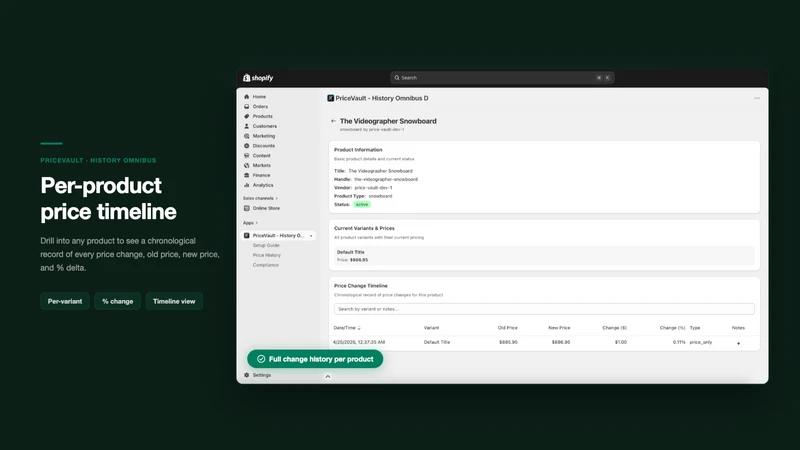800x450 pixels.
Task: Open Orders in sidebar menu
Action: [260, 107]
